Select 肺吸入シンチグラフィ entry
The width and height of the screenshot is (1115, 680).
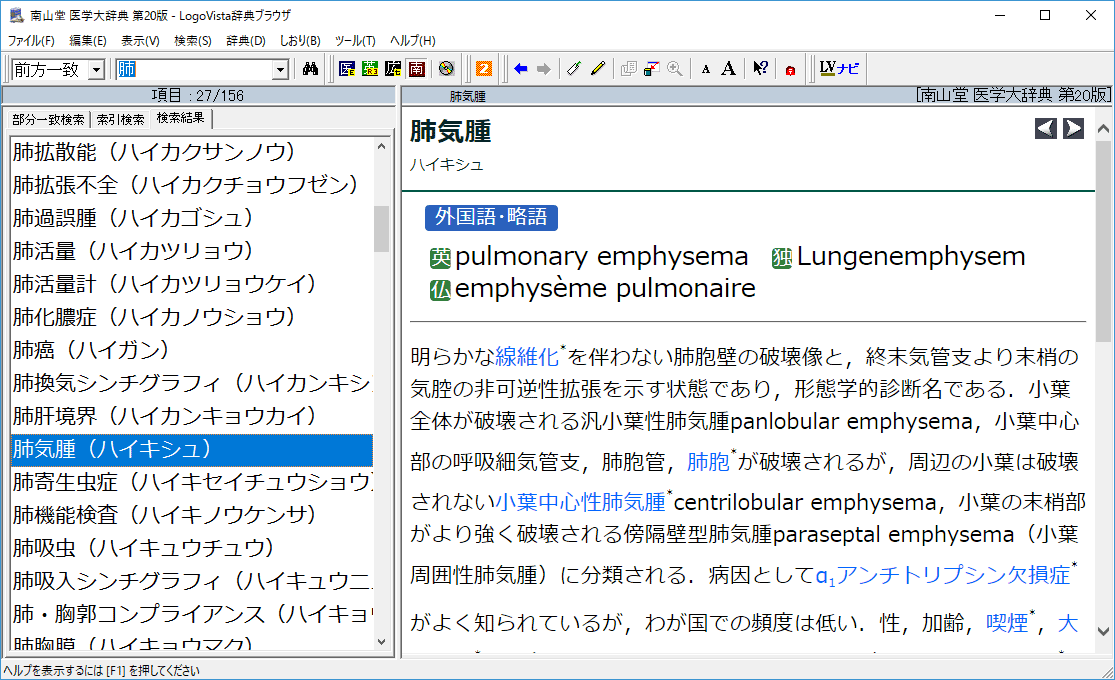(192, 581)
